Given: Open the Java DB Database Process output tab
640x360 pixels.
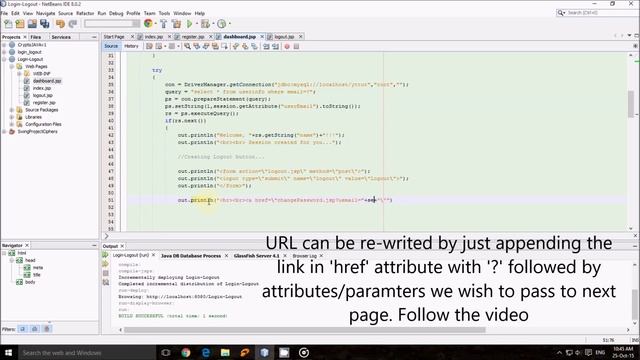Looking at the screenshot, I should 191,256.
